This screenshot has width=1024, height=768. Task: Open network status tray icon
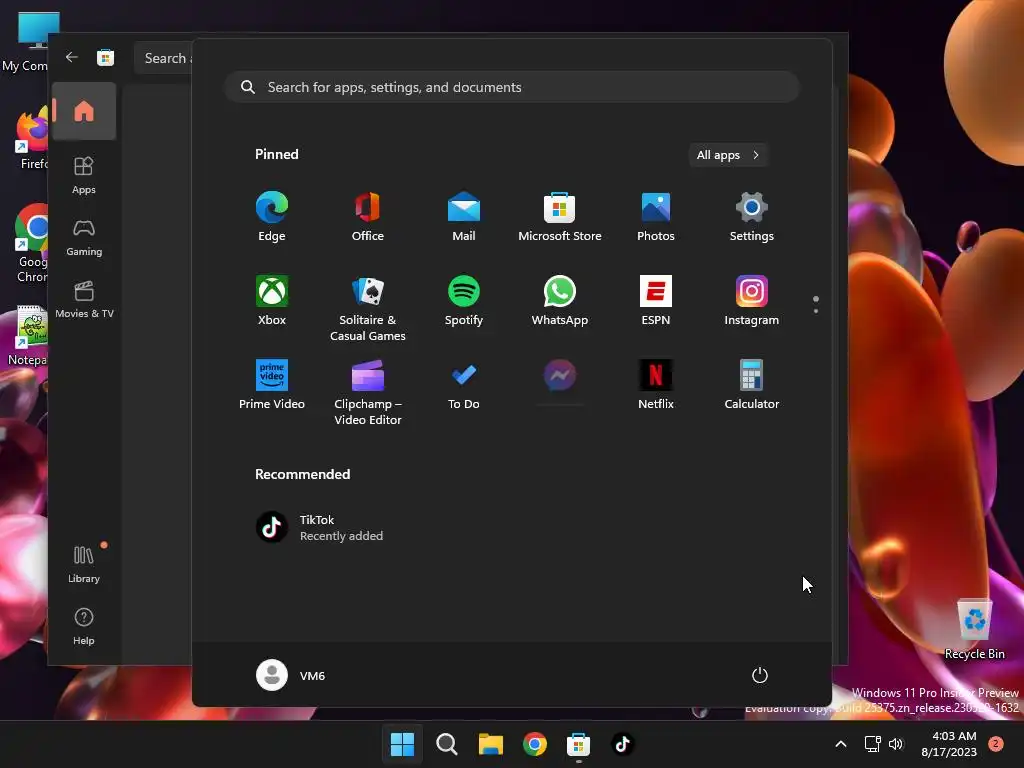872,744
